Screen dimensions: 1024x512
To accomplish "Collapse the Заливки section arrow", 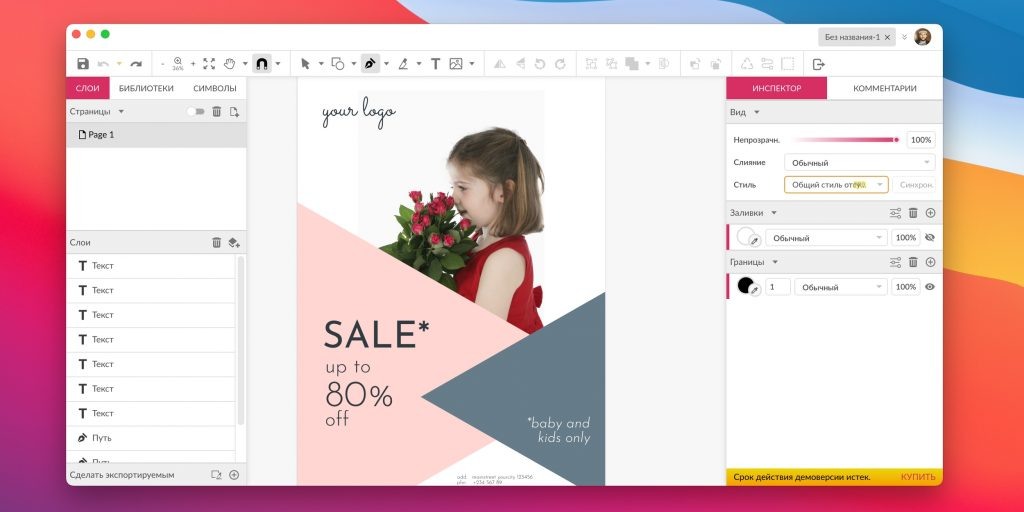I will 774,213.
